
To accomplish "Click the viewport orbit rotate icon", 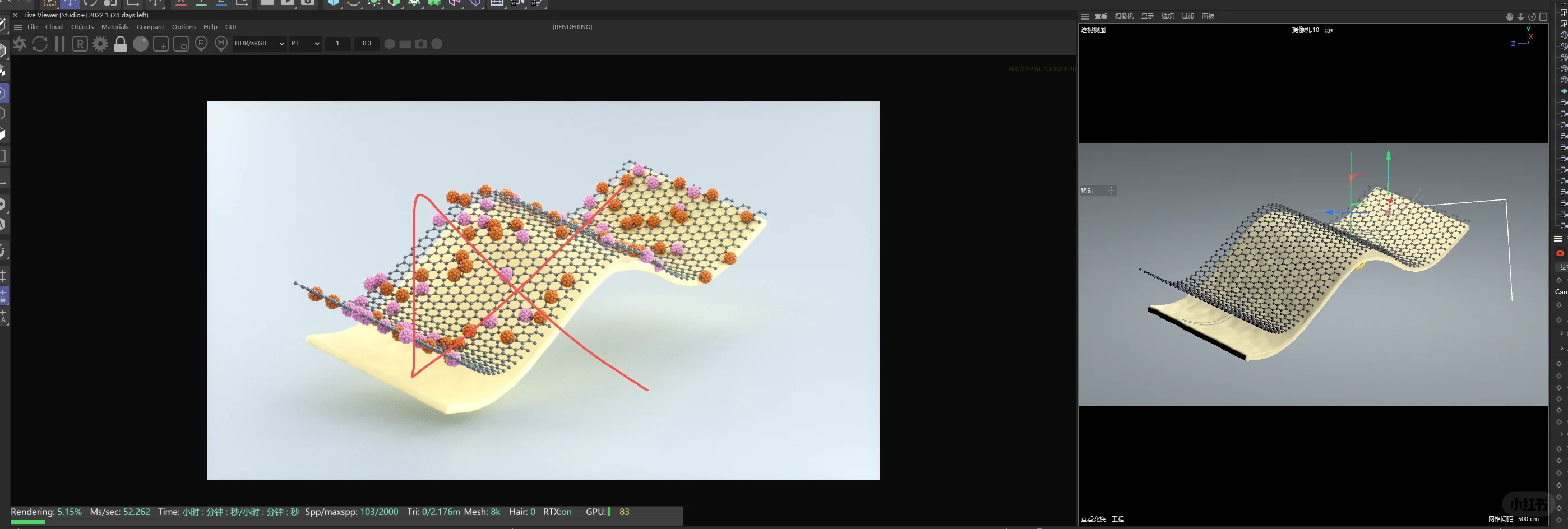I will [1532, 17].
